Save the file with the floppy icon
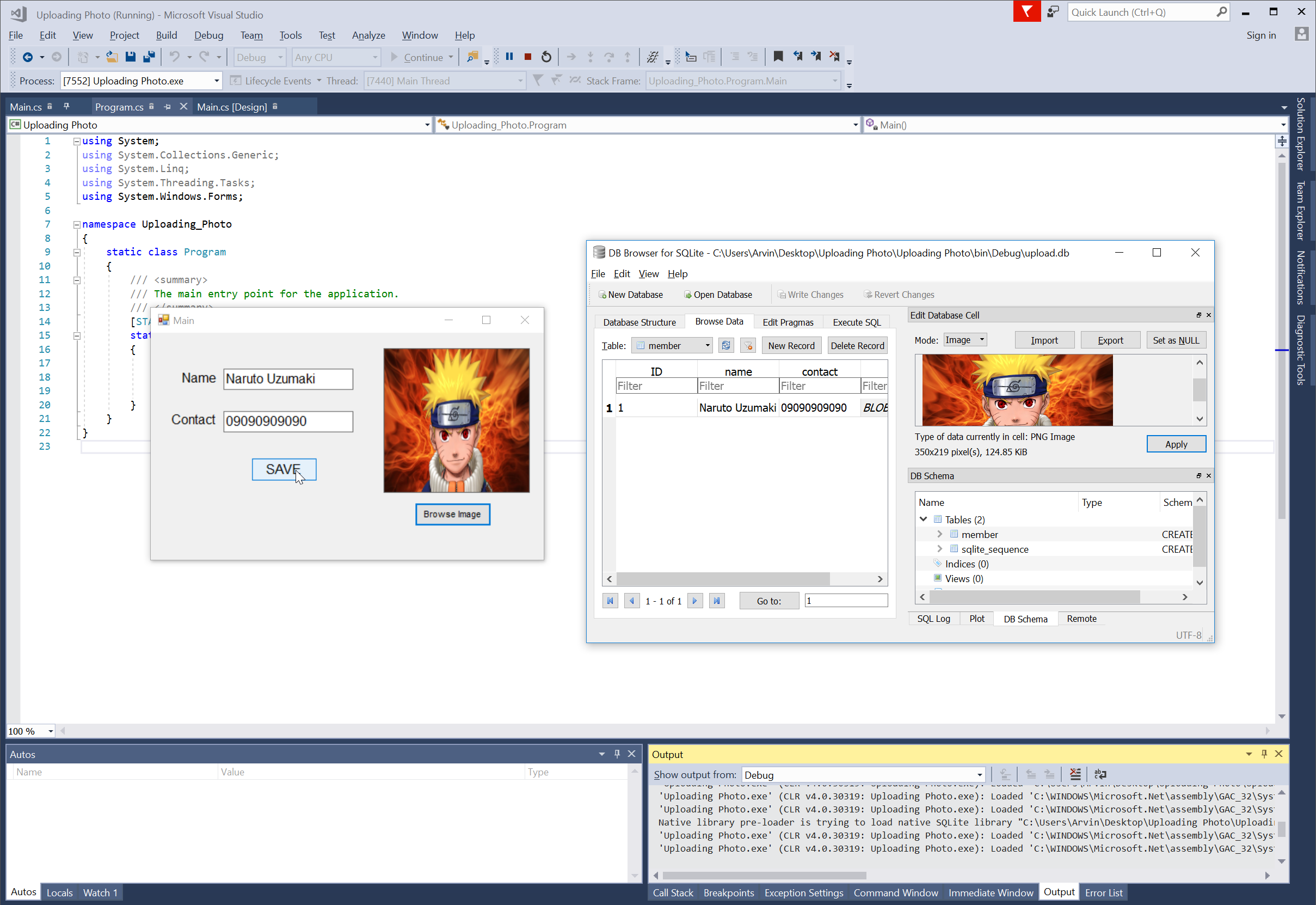The height and width of the screenshot is (905, 1316). (131, 57)
